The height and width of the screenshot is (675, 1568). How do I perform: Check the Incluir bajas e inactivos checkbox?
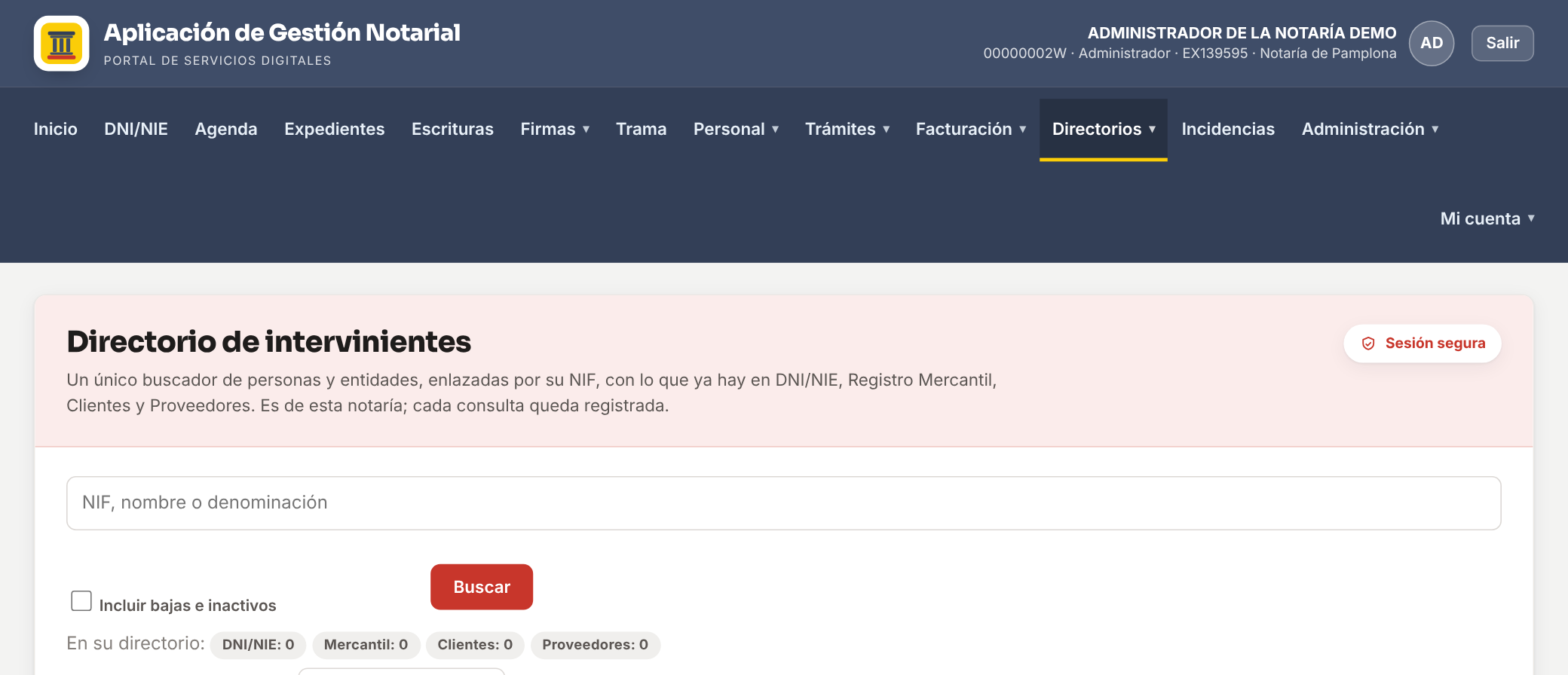[x=81, y=601]
